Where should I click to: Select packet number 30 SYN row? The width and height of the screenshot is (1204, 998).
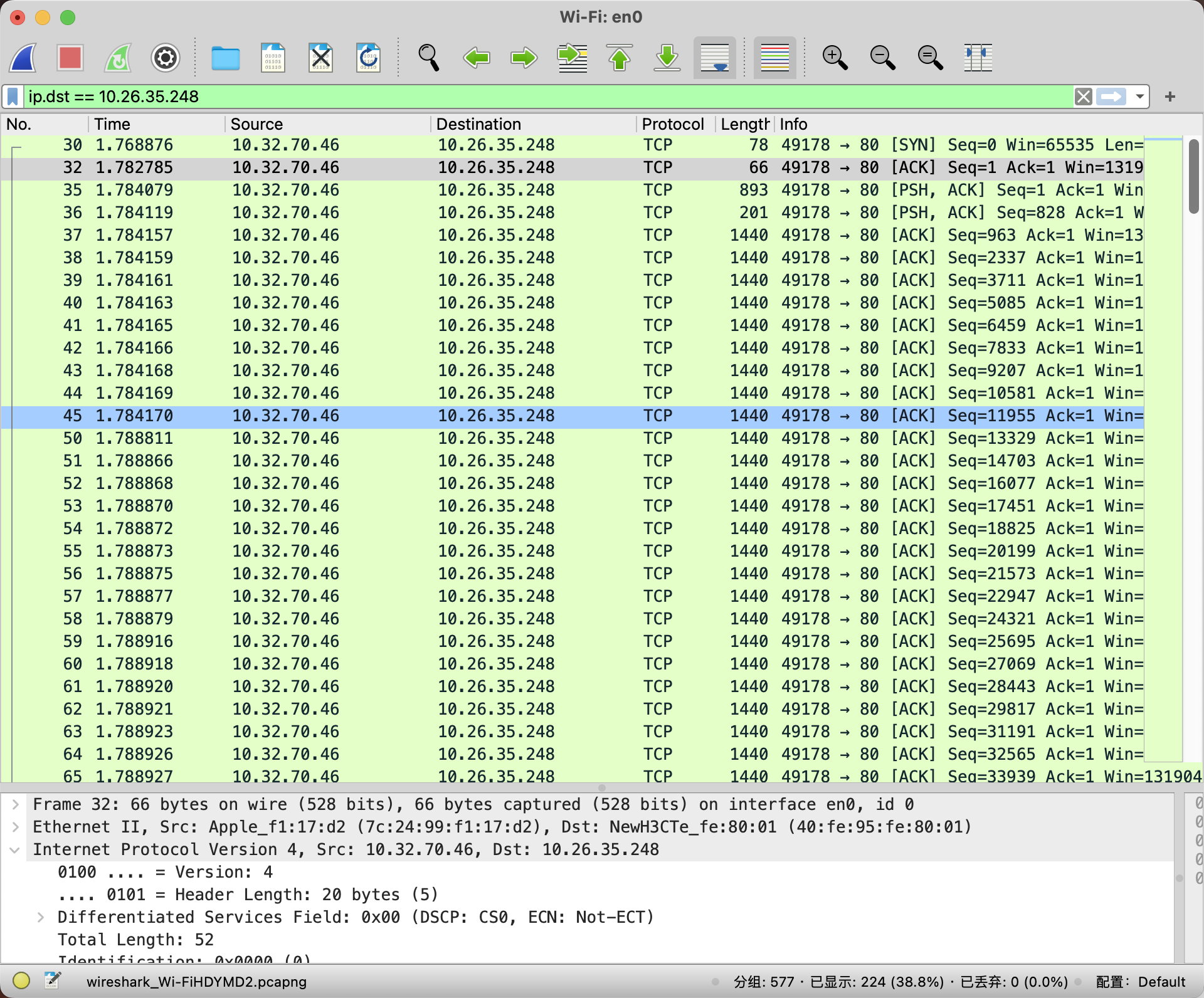point(572,145)
